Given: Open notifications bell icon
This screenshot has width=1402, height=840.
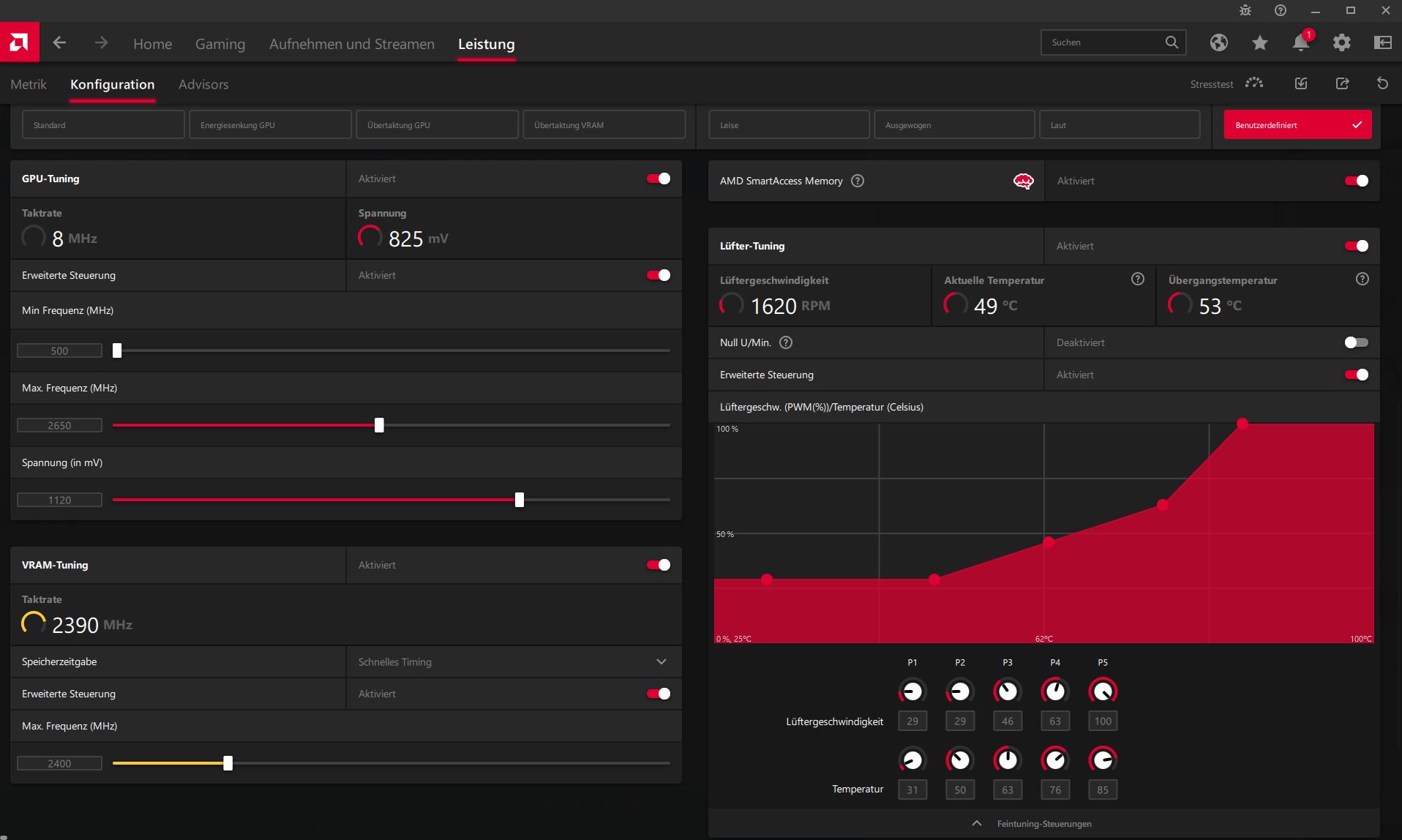Looking at the screenshot, I should (1300, 42).
